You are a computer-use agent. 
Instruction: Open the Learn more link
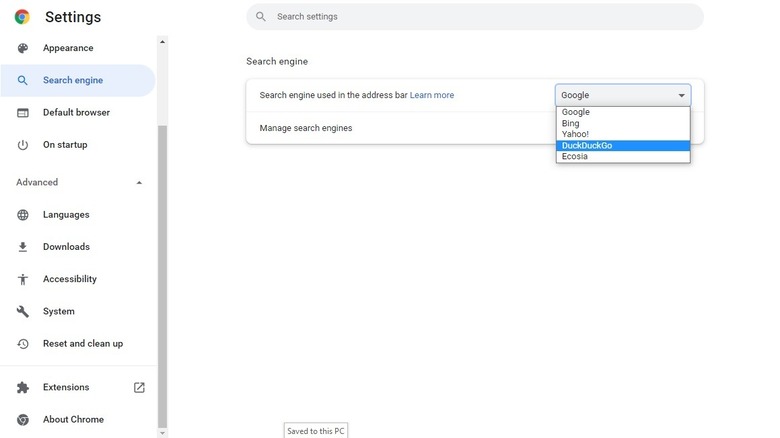tap(431, 96)
